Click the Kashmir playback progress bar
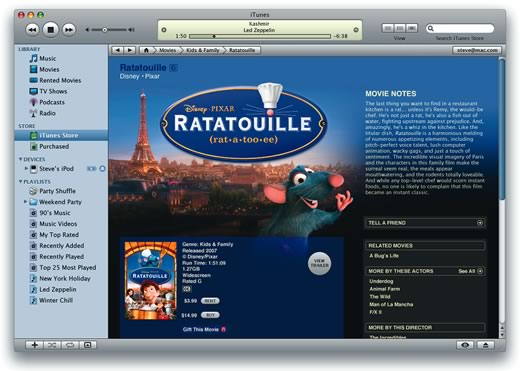Image resolution: width=520 pixels, height=371 pixels. pos(260,36)
